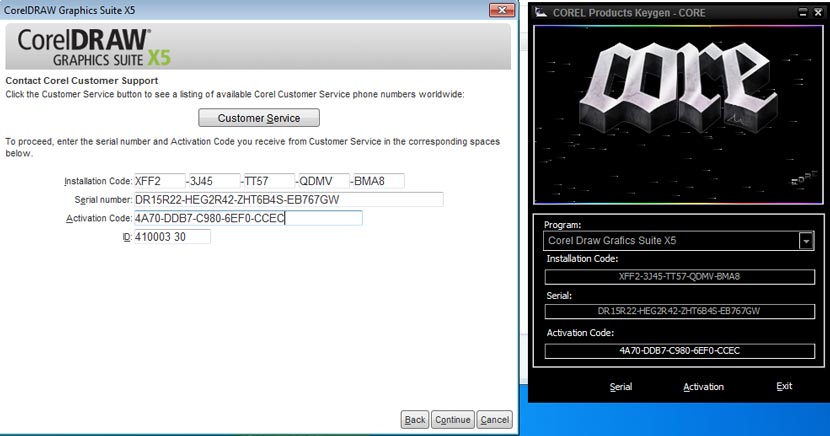Click the TT57 installation code field
Screen dimensions: 830x436
(x=269, y=181)
